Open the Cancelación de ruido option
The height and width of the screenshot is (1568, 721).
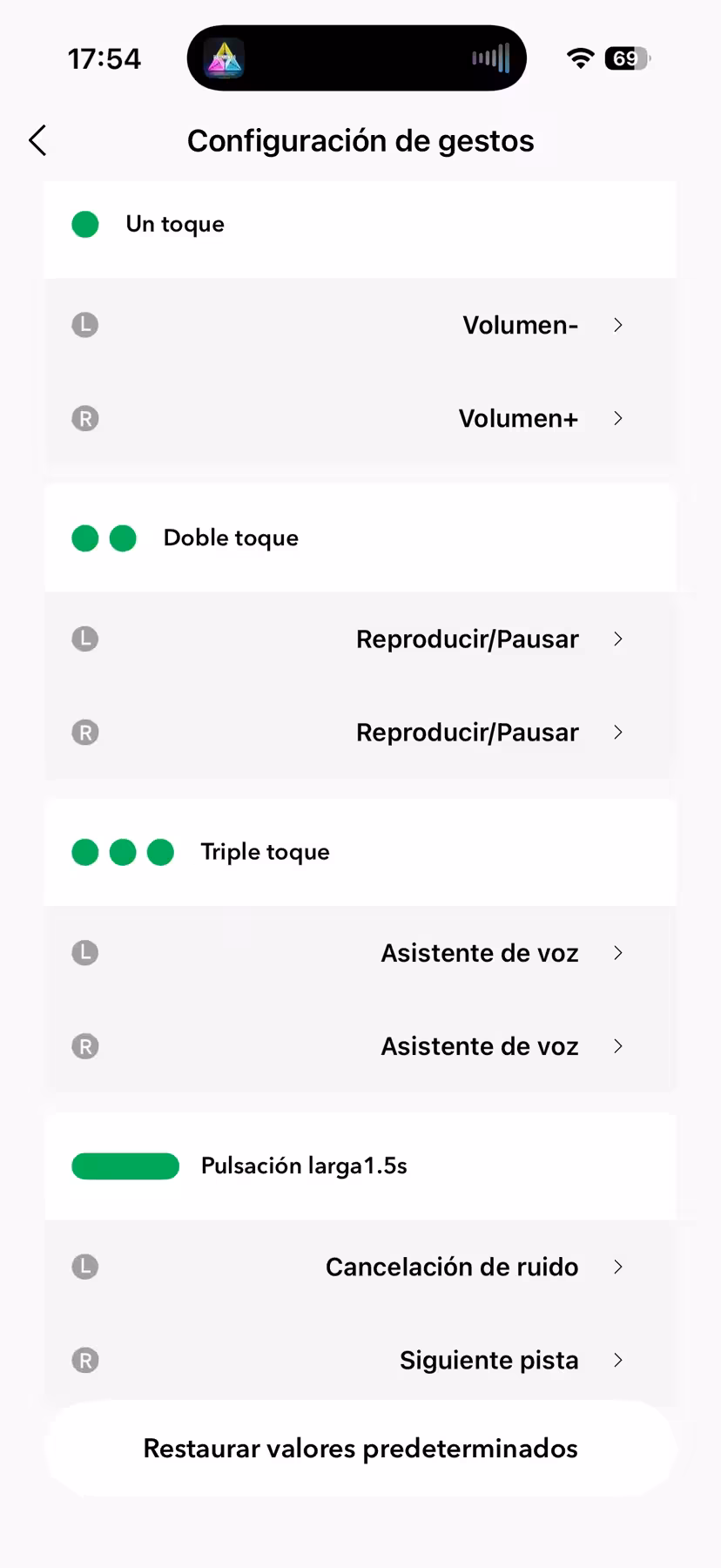(451, 1267)
